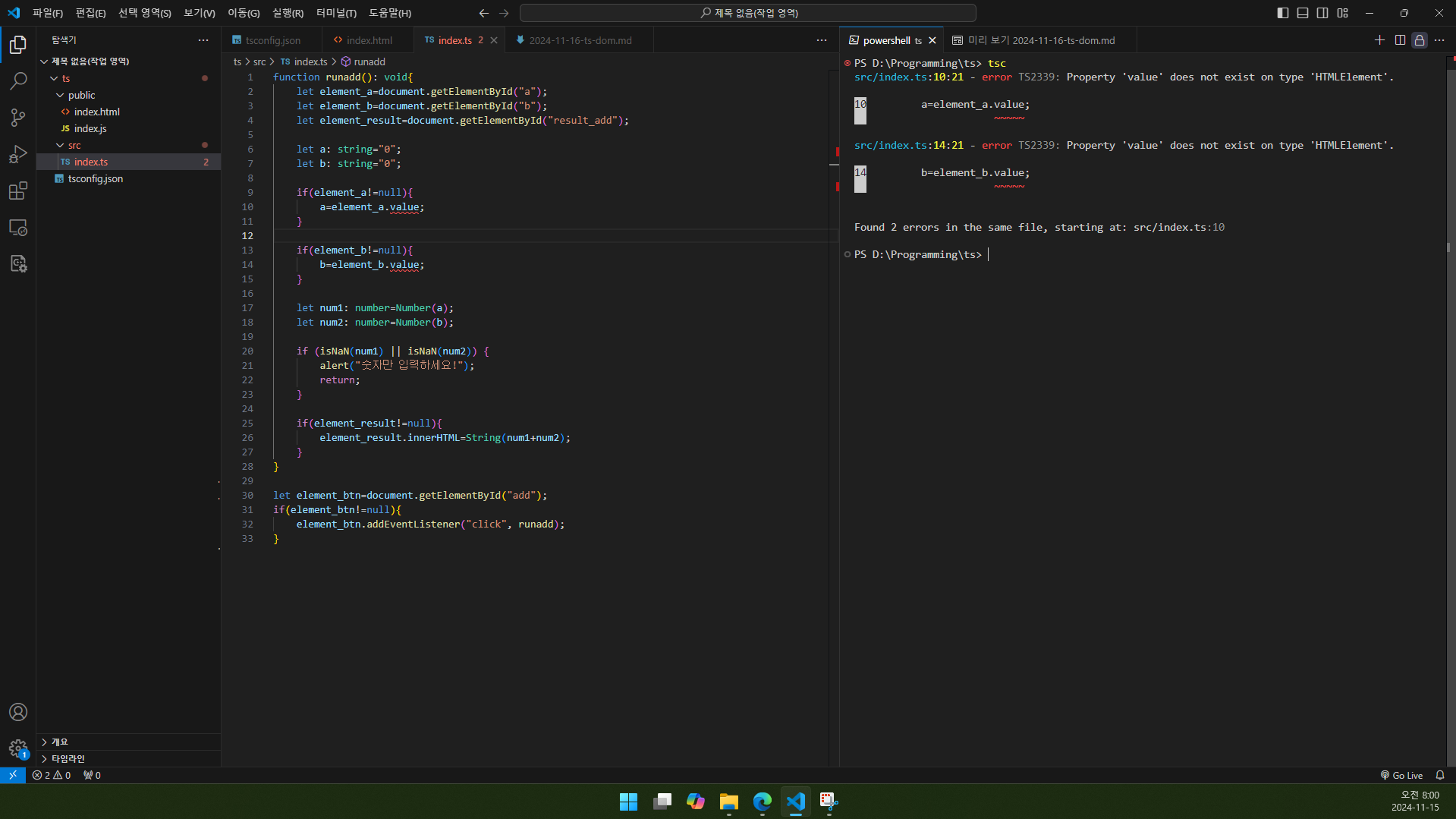Open the Extensions view
The height and width of the screenshot is (819, 1456).
[18, 191]
